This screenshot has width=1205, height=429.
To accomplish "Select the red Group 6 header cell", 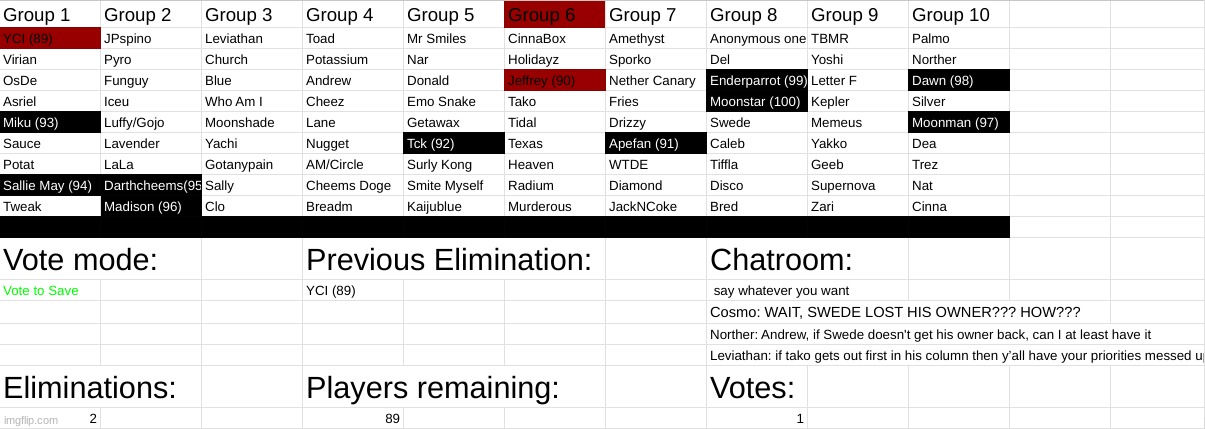I will pyautogui.click(x=554, y=15).
